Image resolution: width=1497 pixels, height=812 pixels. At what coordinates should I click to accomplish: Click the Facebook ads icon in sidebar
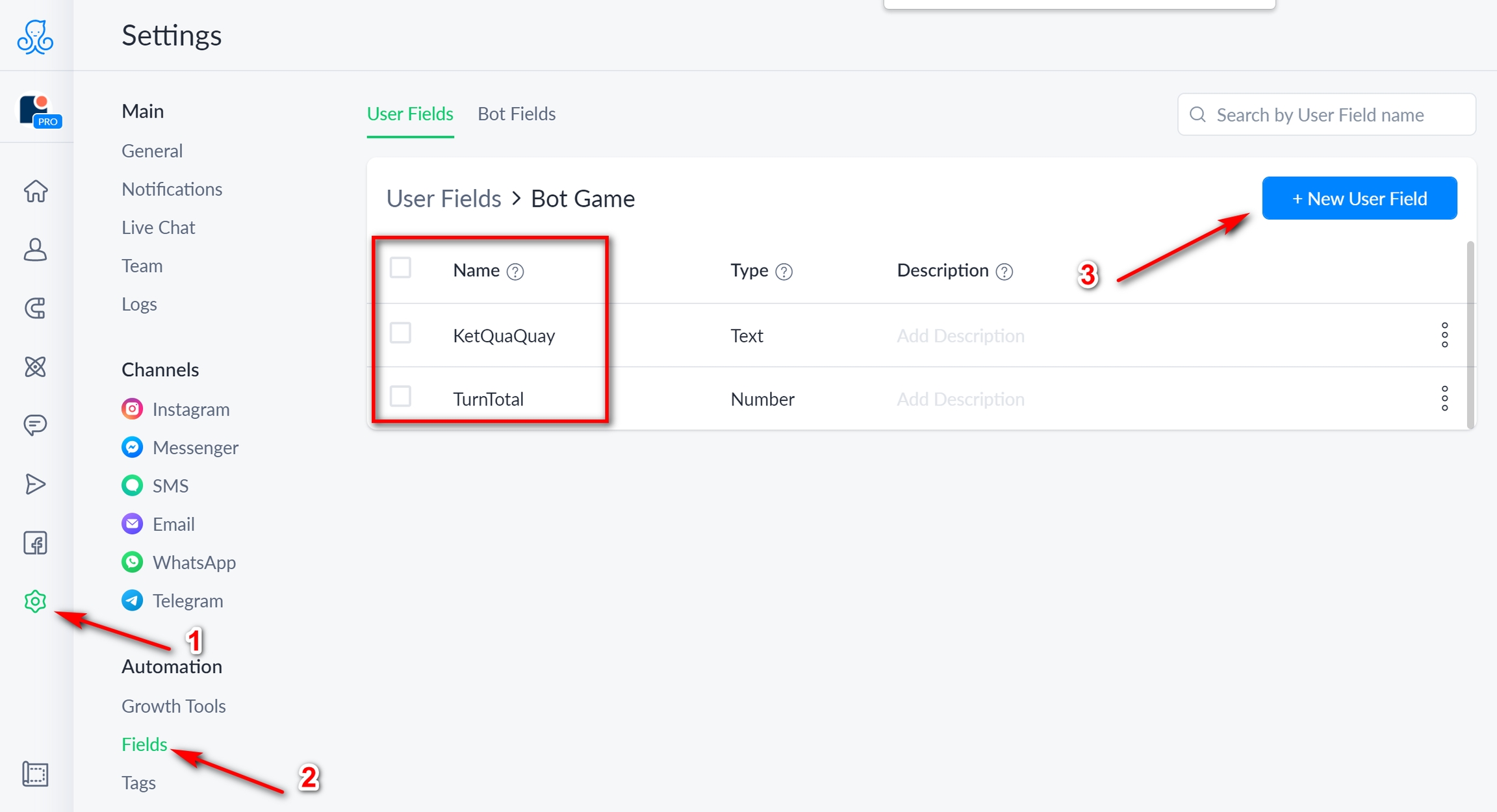36,543
